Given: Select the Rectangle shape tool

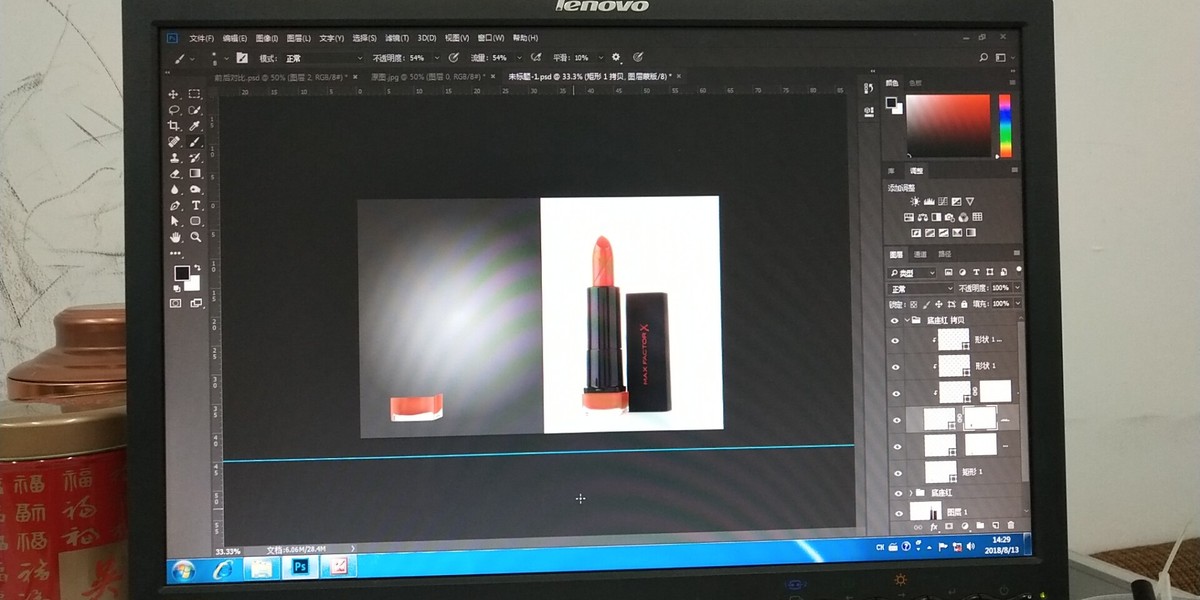Looking at the screenshot, I should click(x=195, y=221).
